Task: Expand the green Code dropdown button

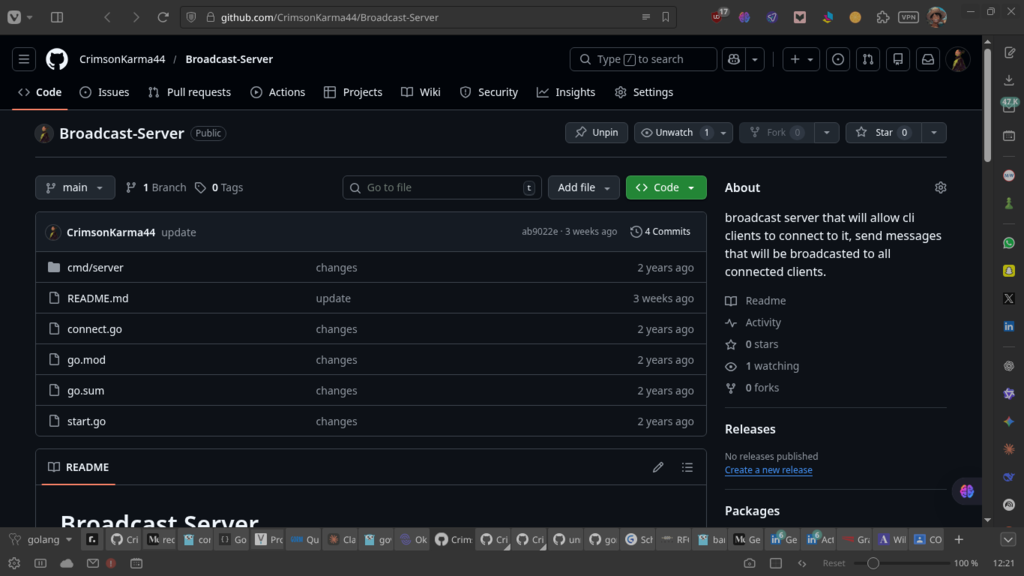Action: (x=666, y=188)
